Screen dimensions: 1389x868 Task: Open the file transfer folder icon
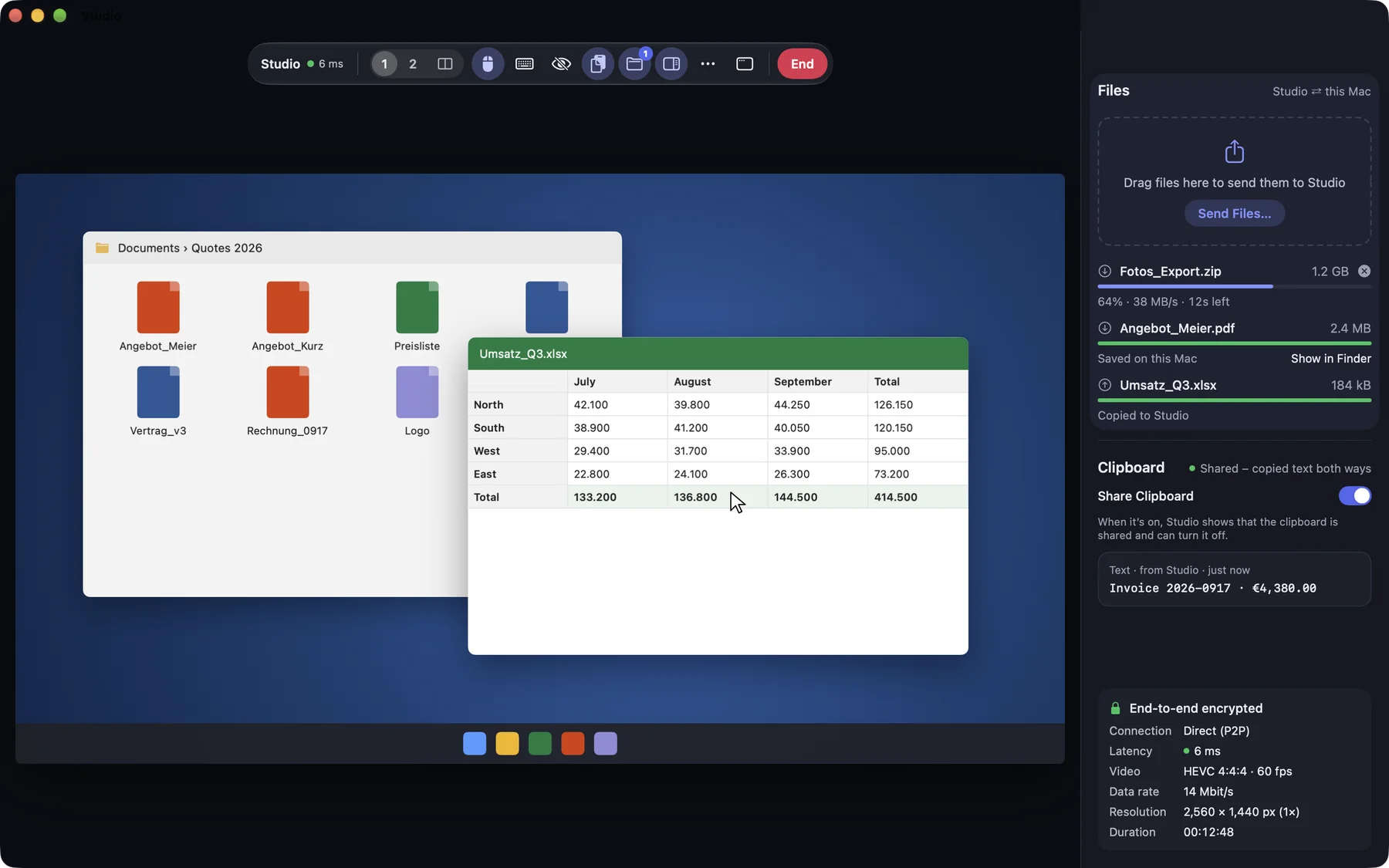[634, 64]
